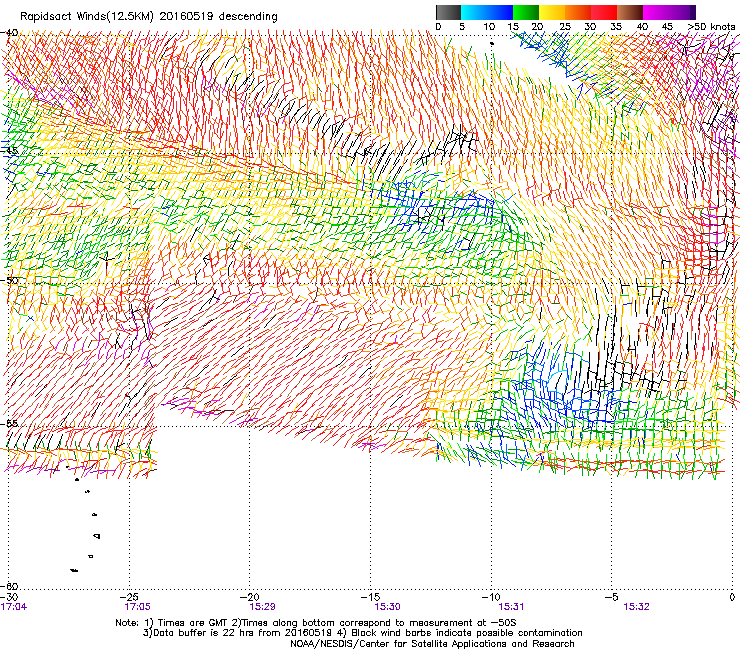Screen dimensions: 740x650
Task: Click the time stamp '17:05'
Action: tap(137, 607)
